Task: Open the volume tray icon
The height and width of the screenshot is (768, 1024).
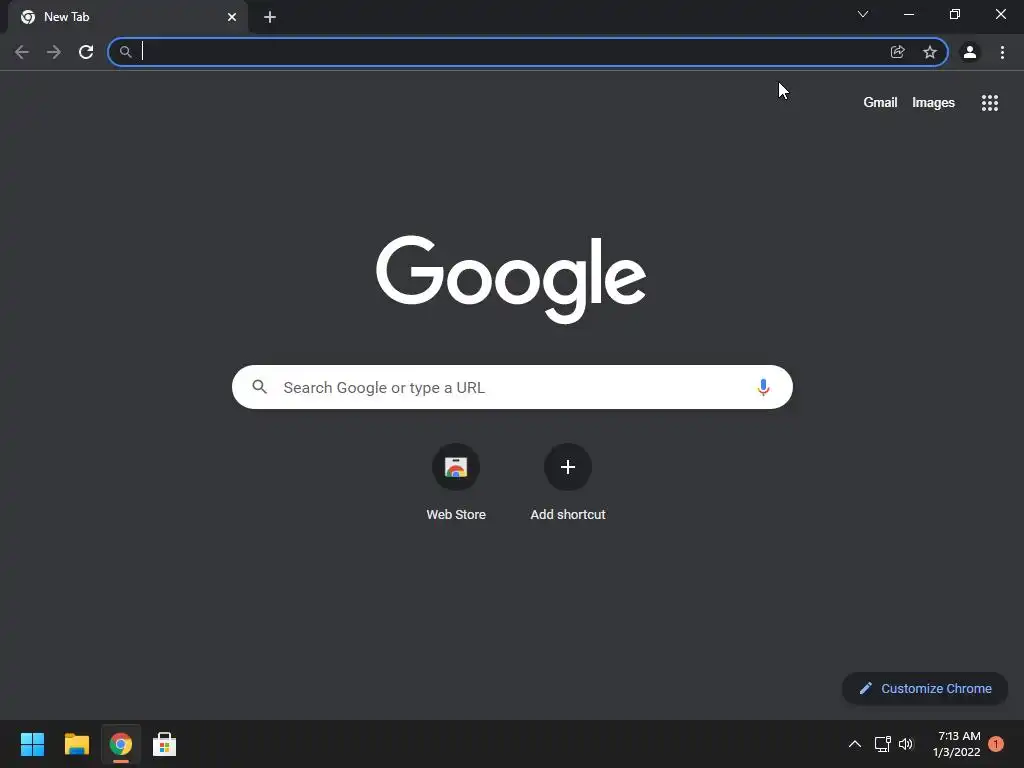Action: click(906, 744)
